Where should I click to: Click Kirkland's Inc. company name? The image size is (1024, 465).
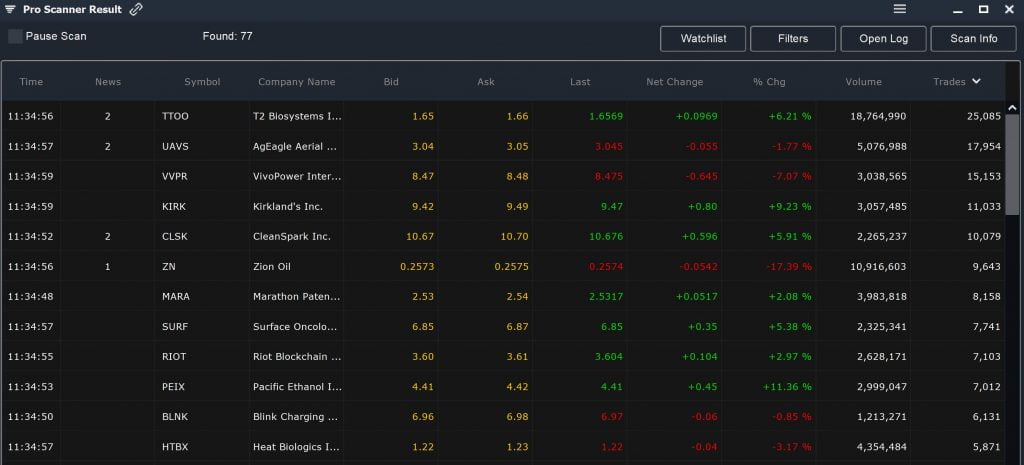point(288,206)
